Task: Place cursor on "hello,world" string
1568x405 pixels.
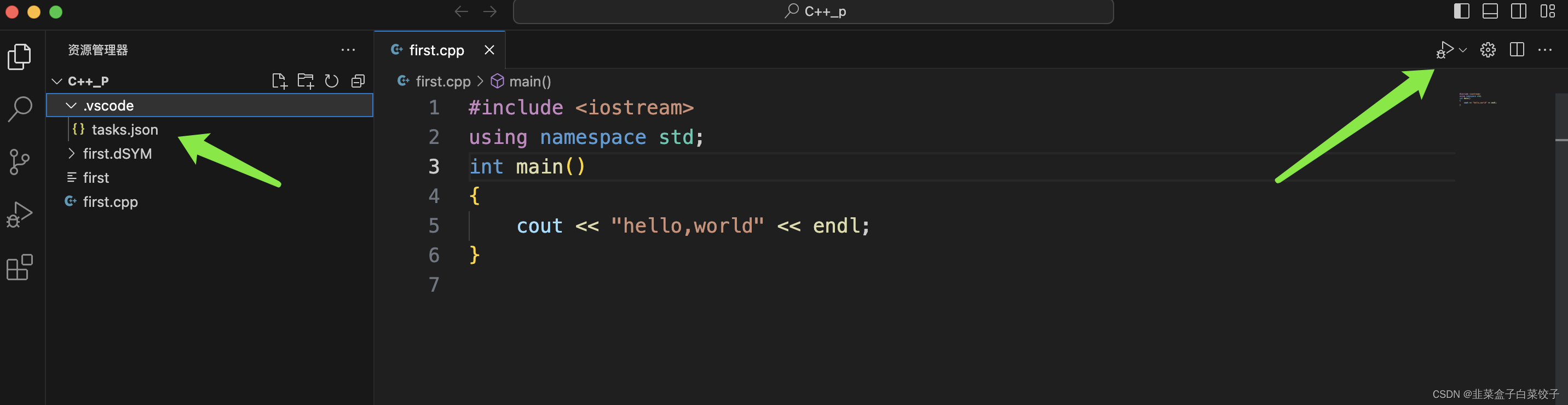Action: (687, 225)
